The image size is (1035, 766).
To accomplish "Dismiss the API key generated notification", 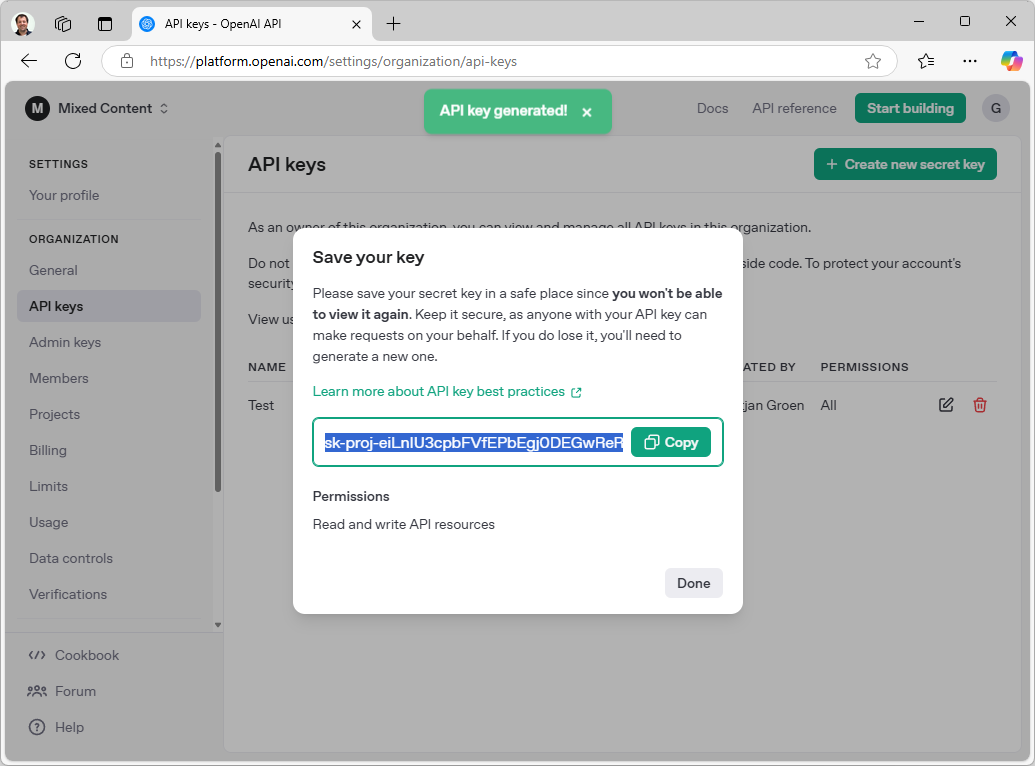I will pos(587,112).
